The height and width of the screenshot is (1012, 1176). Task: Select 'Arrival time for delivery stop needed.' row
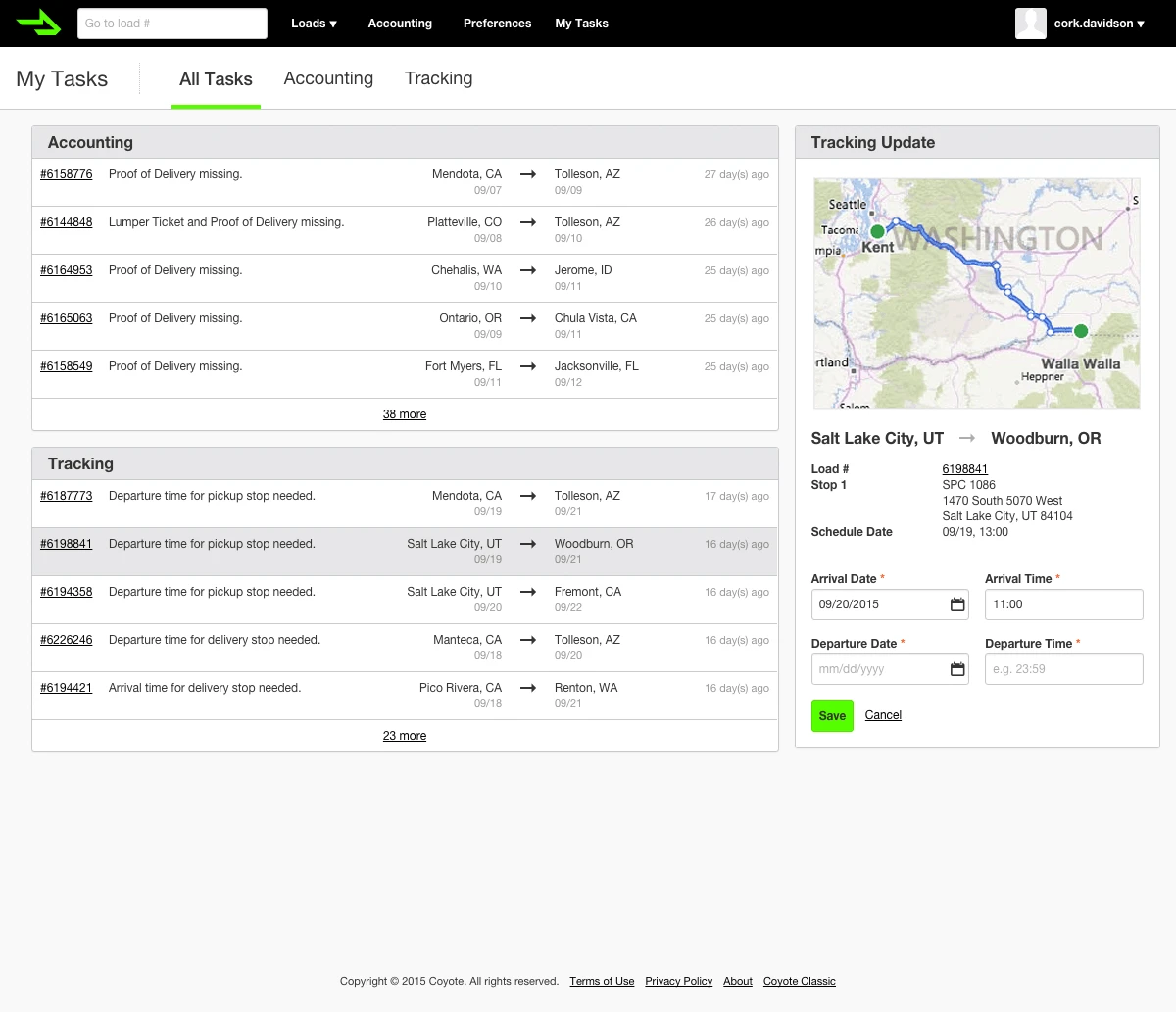(x=405, y=696)
